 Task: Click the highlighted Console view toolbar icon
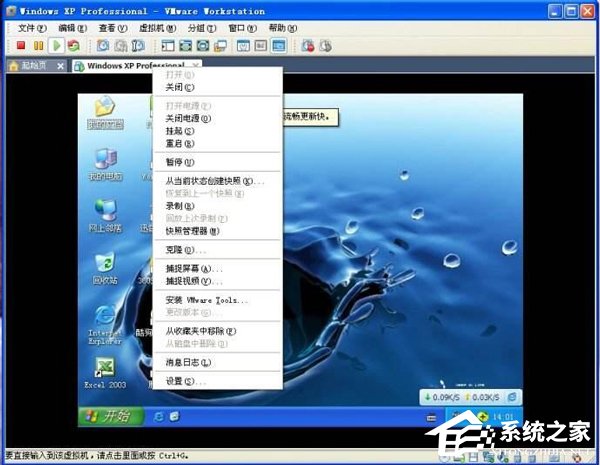point(279,46)
